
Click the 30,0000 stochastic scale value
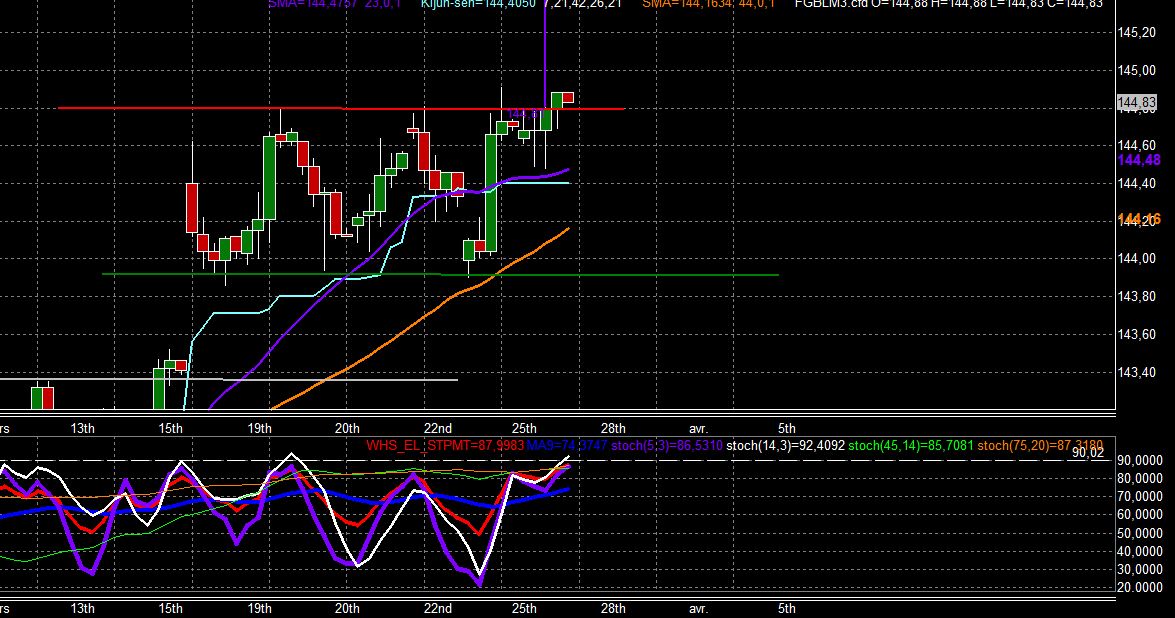point(1140,569)
